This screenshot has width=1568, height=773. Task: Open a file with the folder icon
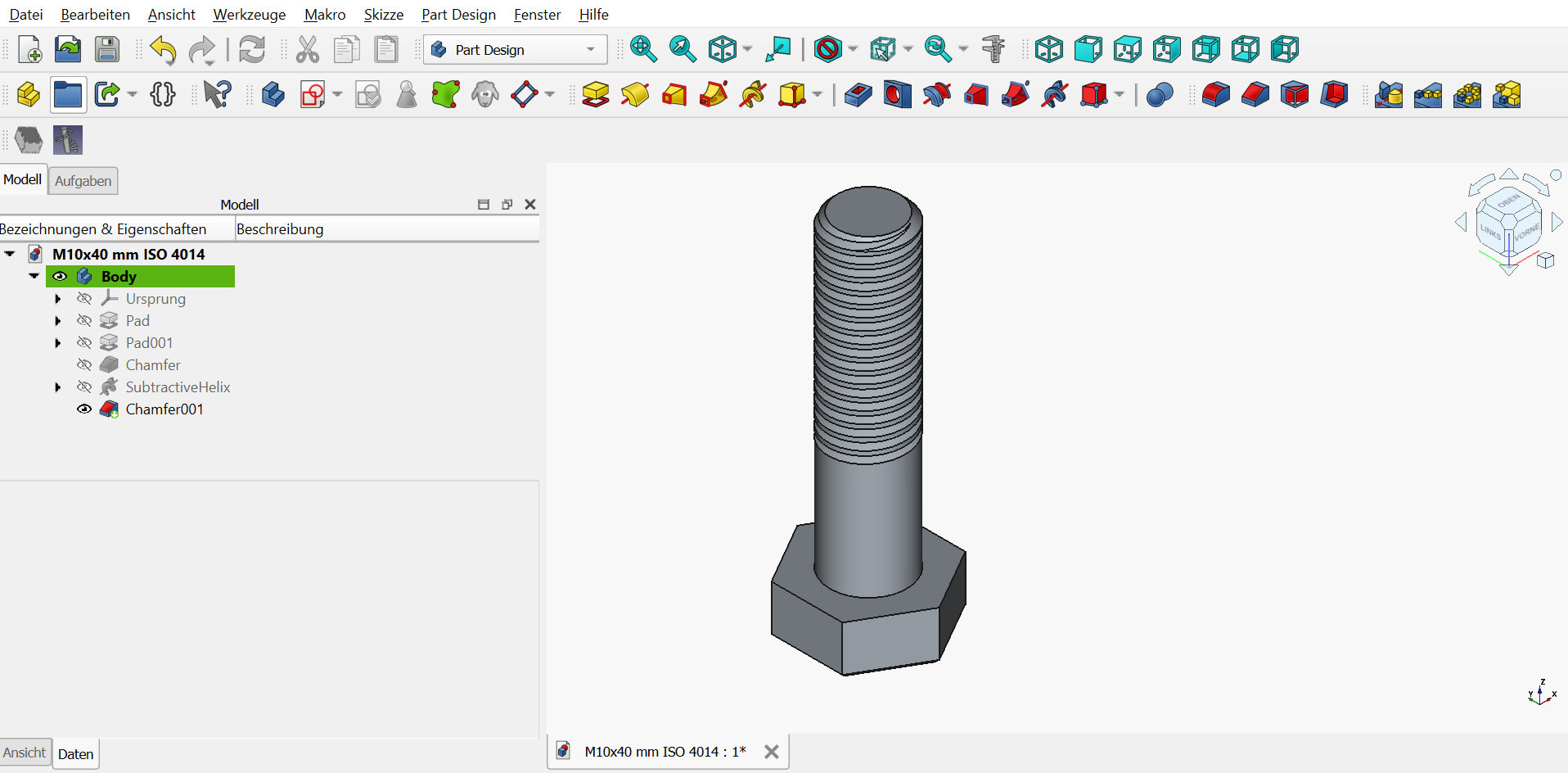point(68,50)
